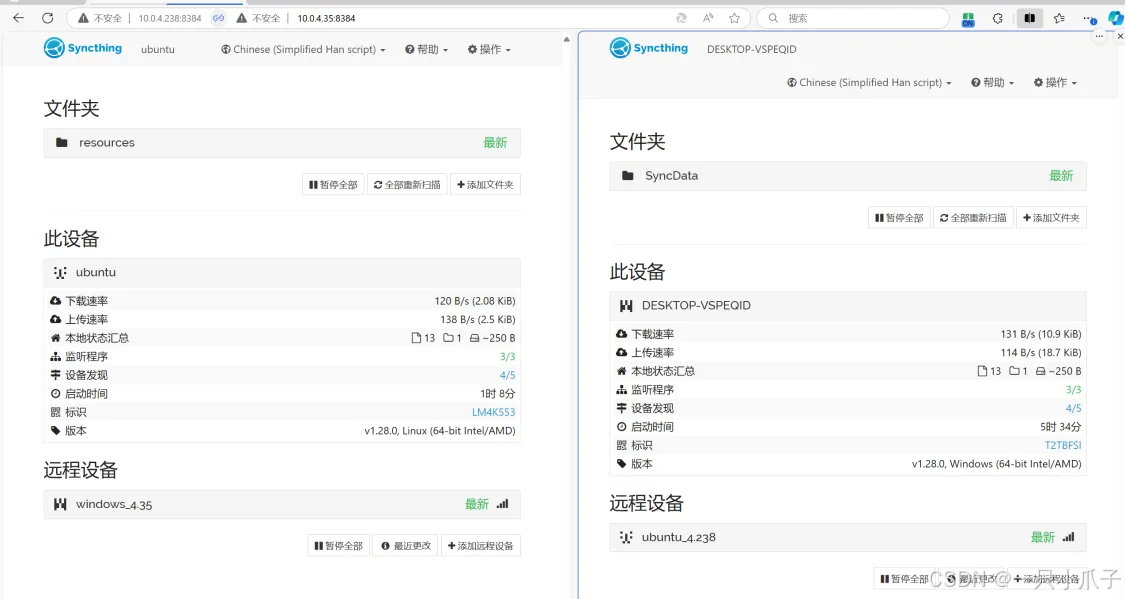Click the 4/5 discovery link in the ubuntu pane

[507, 375]
